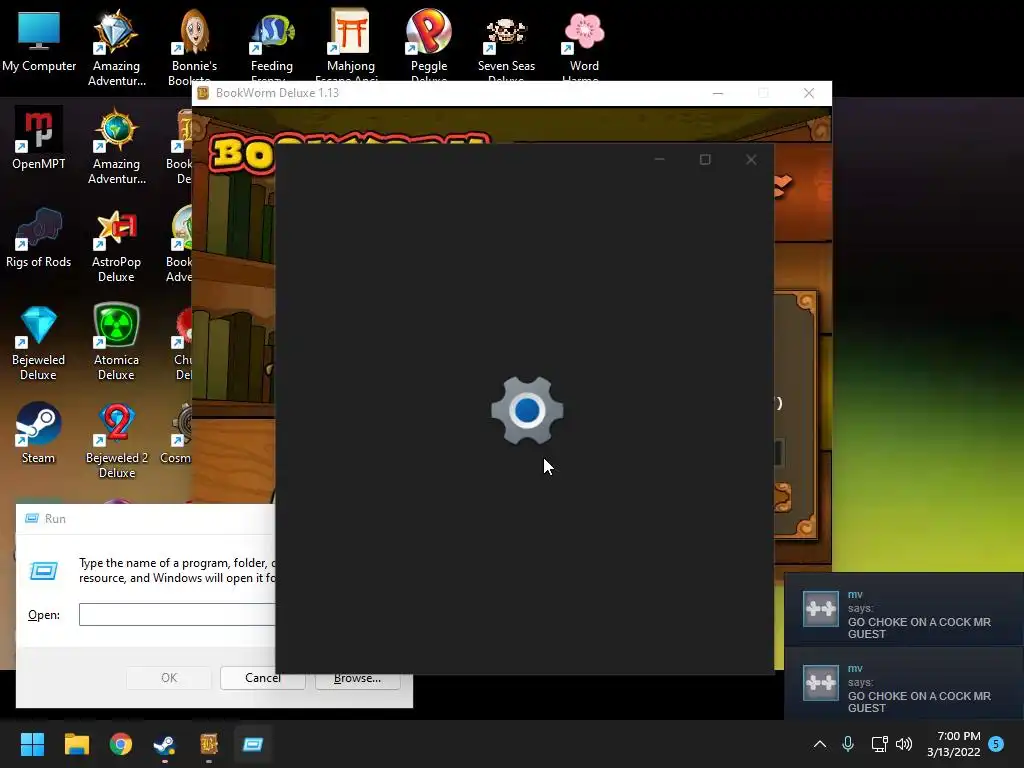Open Seven Seas Deluxe desktop shortcut
The height and width of the screenshot is (768, 1024).
(506, 44)
